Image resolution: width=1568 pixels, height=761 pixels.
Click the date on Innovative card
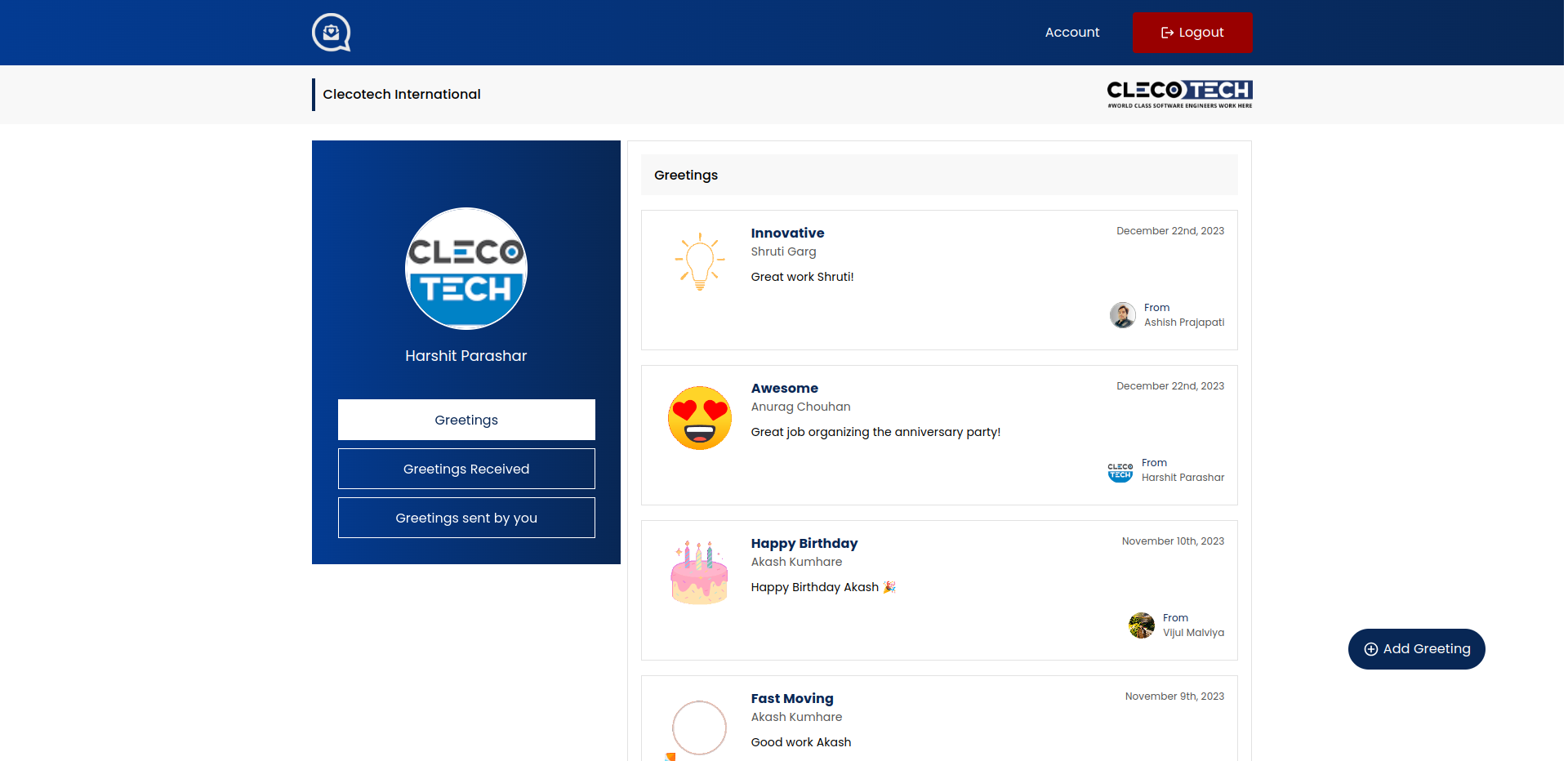(x=1170, y=231)
